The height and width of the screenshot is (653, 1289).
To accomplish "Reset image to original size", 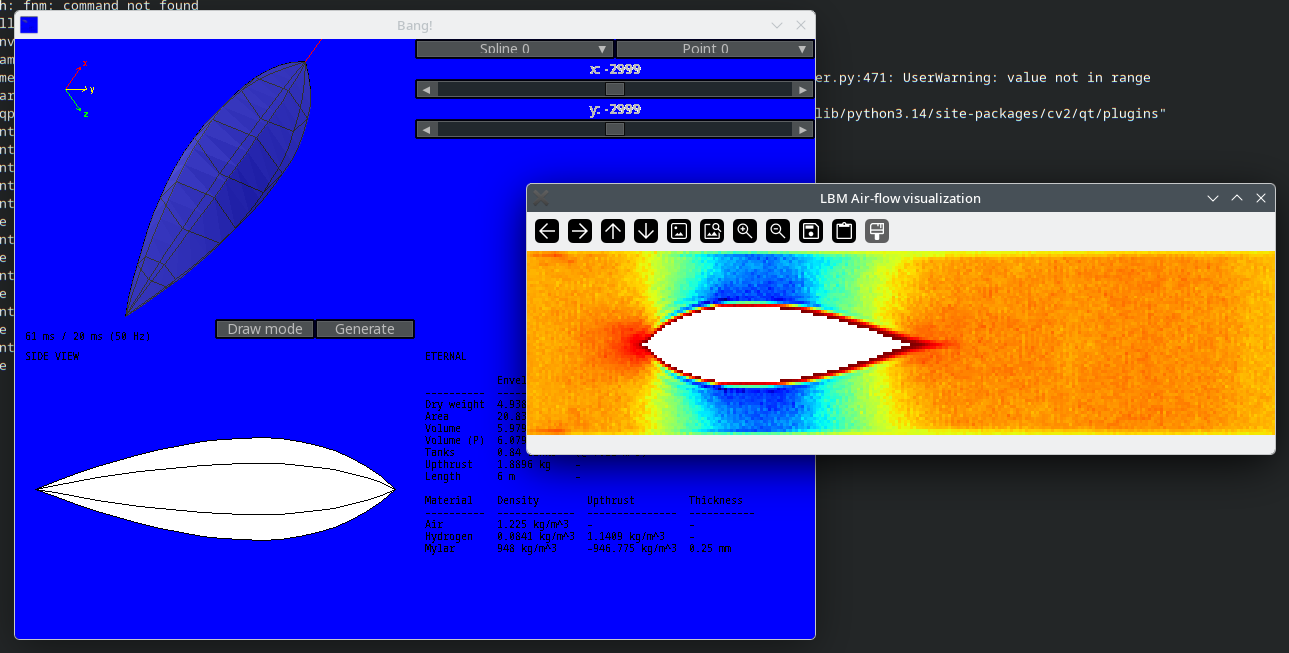I will 679,231.
